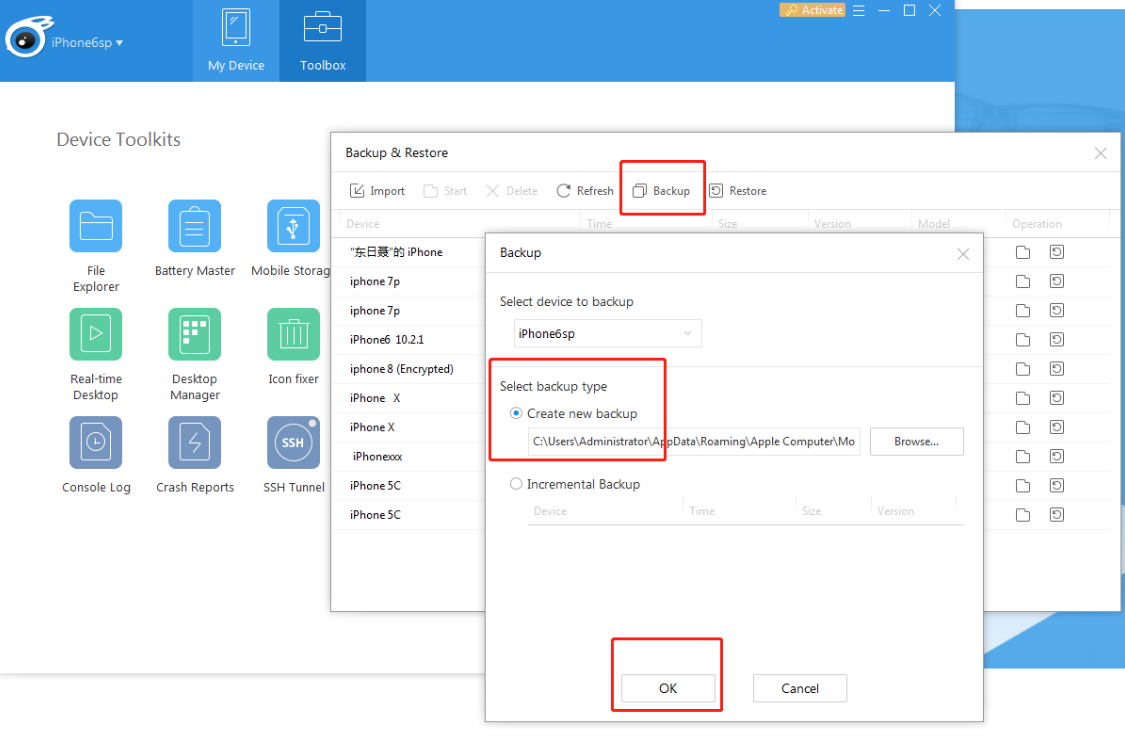Open folder icon for the first backup row
This screenshot has width=1125, height=748.
[1022, 252]
